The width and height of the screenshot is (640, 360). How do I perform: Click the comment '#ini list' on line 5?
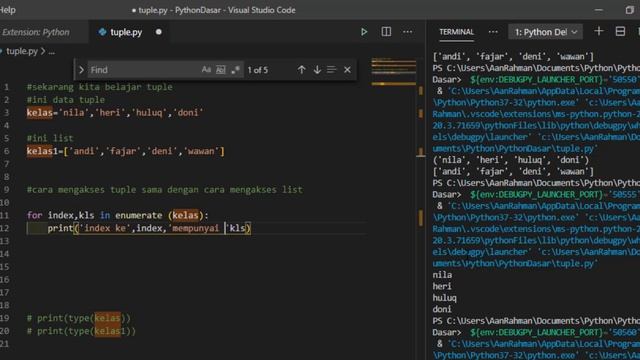point(50,138)
